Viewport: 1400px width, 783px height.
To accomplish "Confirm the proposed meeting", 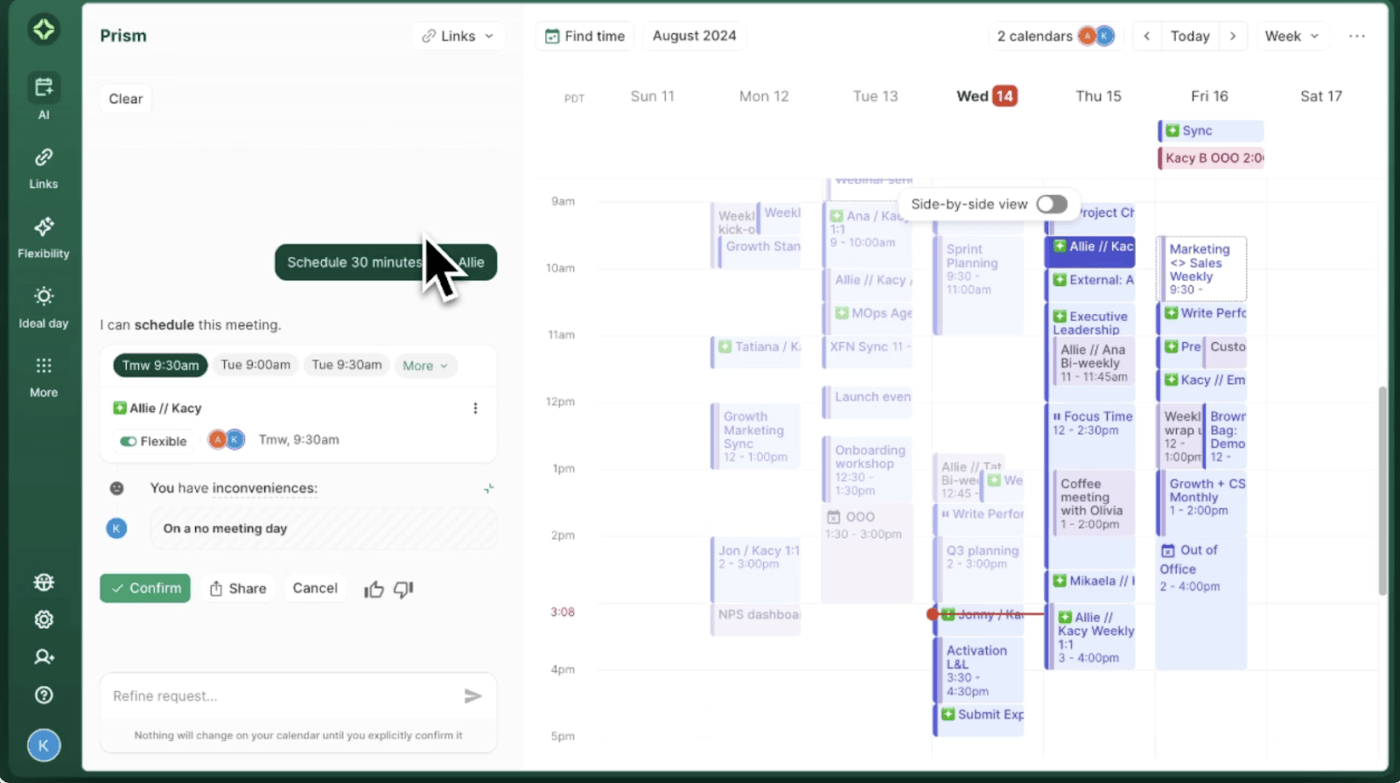I will [x=145, y=588].
